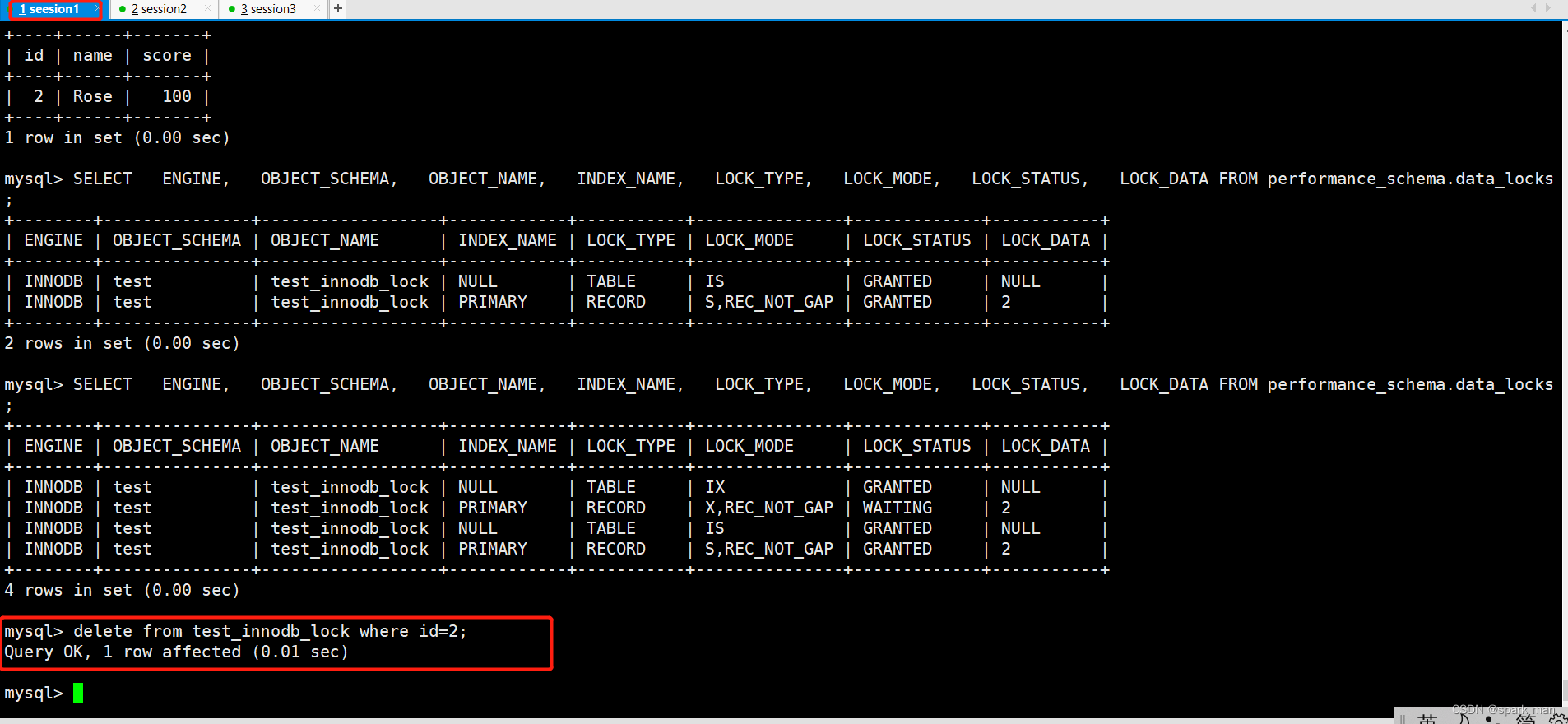Screen dimensions: 1568x724
Task: Click the "IX" lock mode cell
Action: pos(715,487)
